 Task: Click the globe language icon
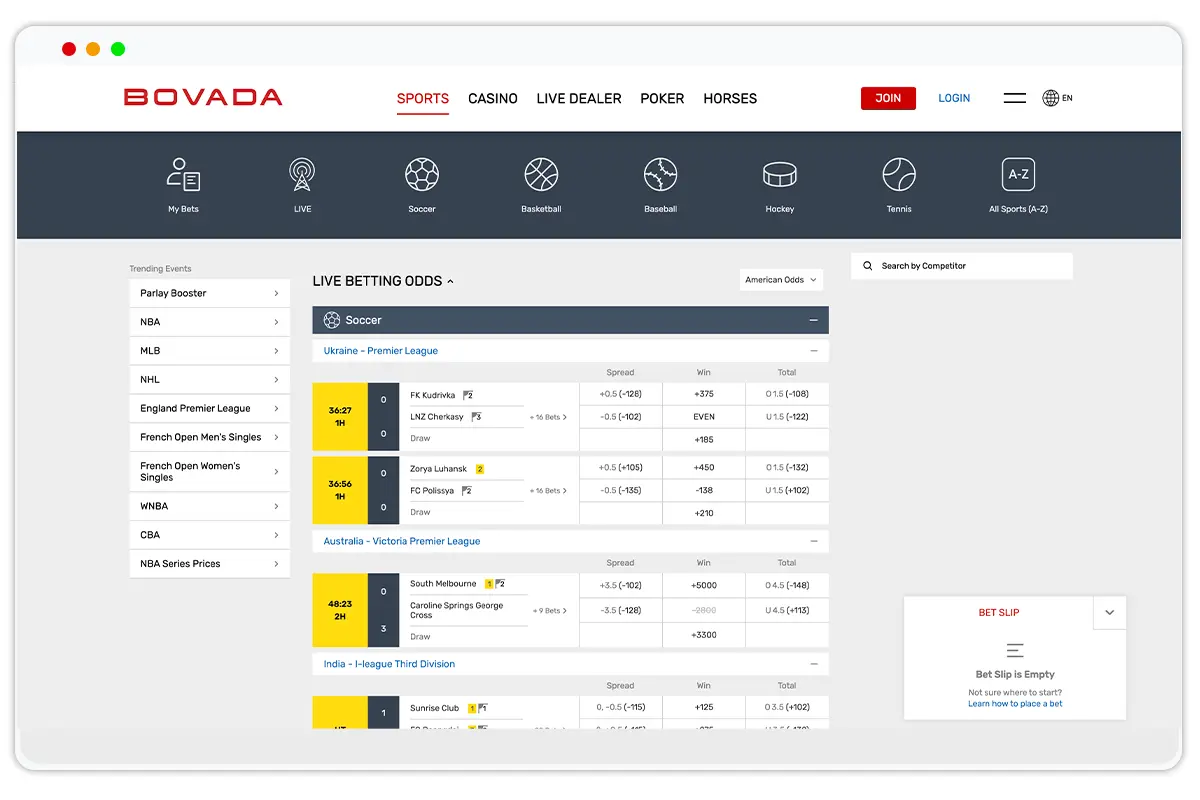click(x=1051, y=98)
